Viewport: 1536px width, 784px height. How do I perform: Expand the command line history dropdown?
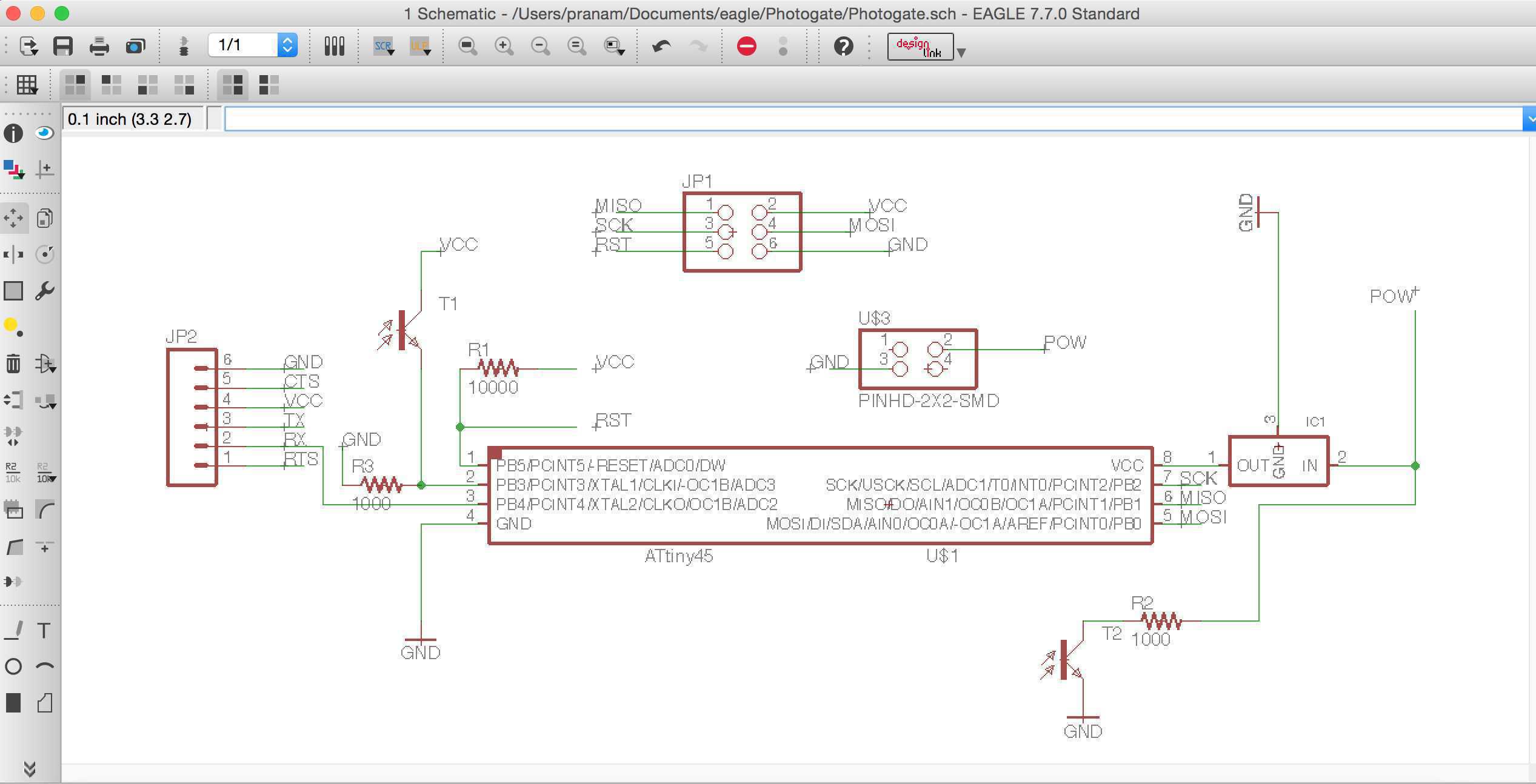click(1529, 119)
